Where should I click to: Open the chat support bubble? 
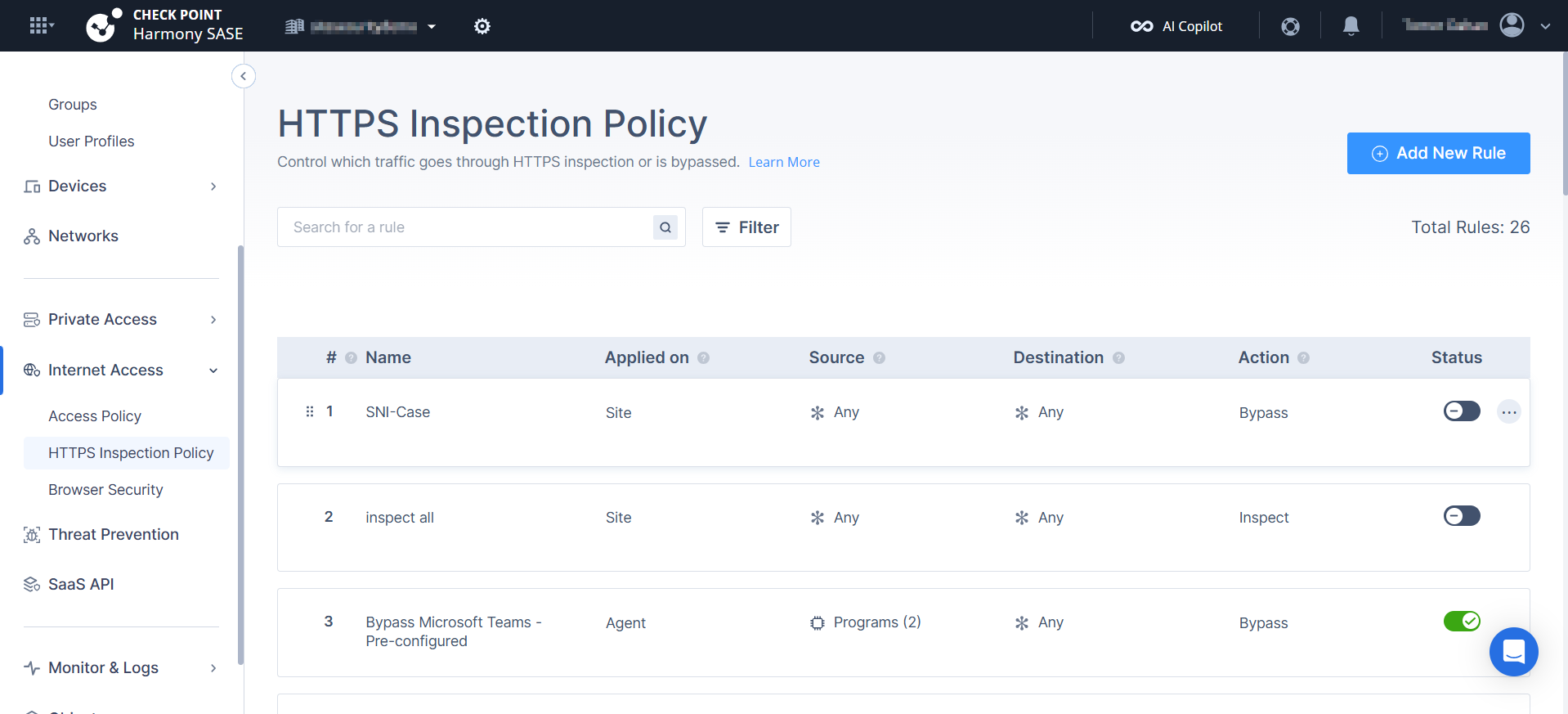(1513, 652)
